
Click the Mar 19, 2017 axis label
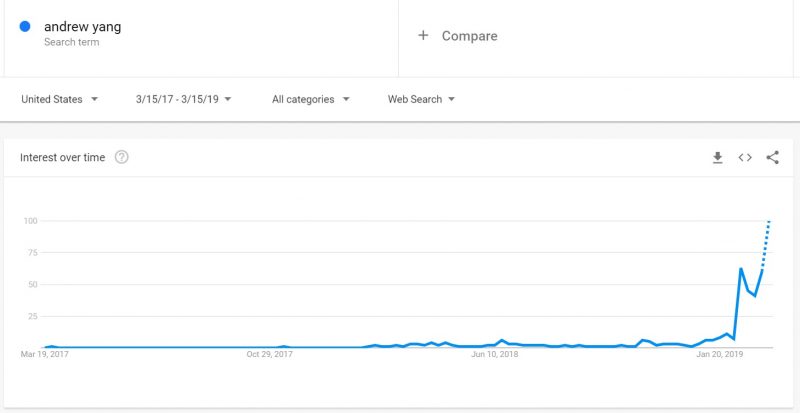tap(44, 354)
